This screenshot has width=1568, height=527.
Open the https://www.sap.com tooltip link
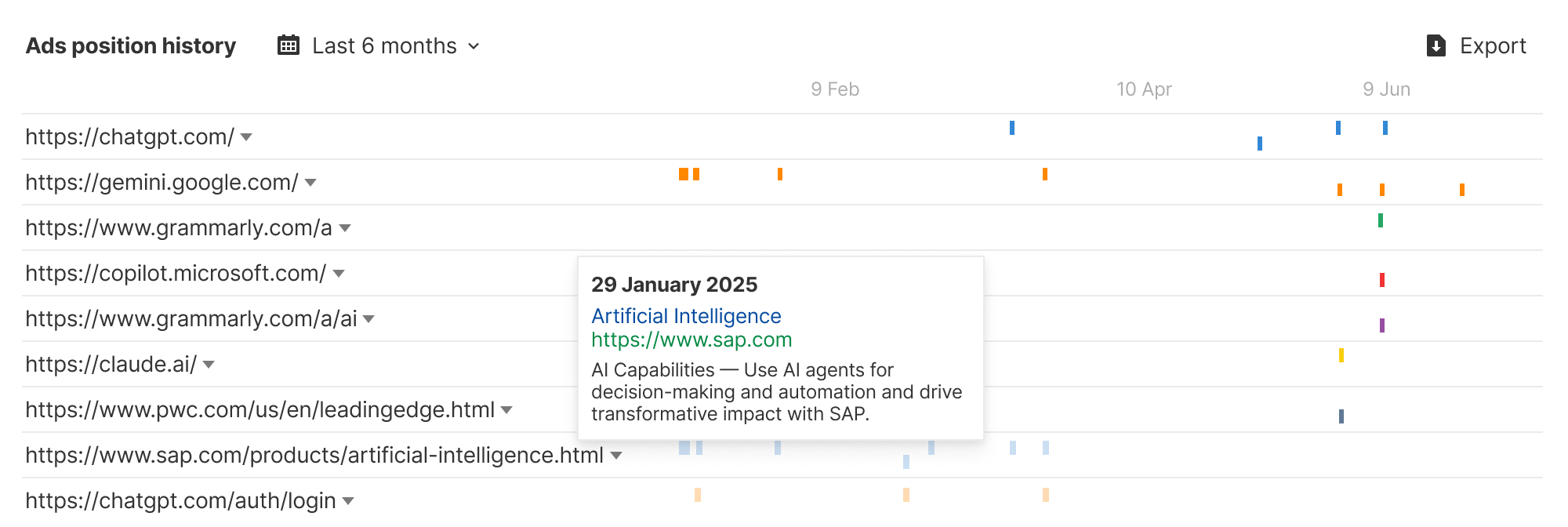[x=691, y=340]
